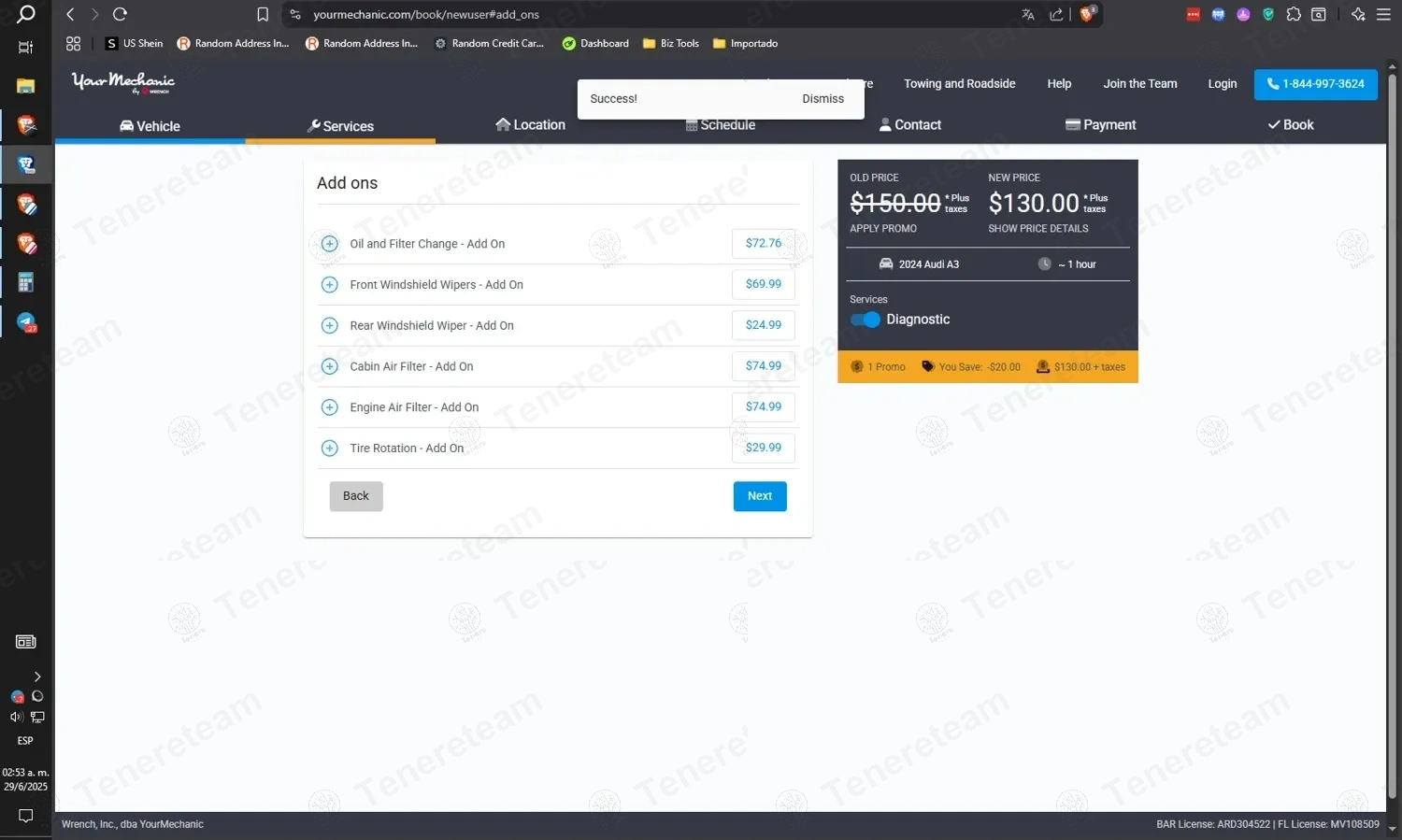Click the YourMechanic logo
The width and height of the screenshot is (1402, 840).
coord(123,83)
